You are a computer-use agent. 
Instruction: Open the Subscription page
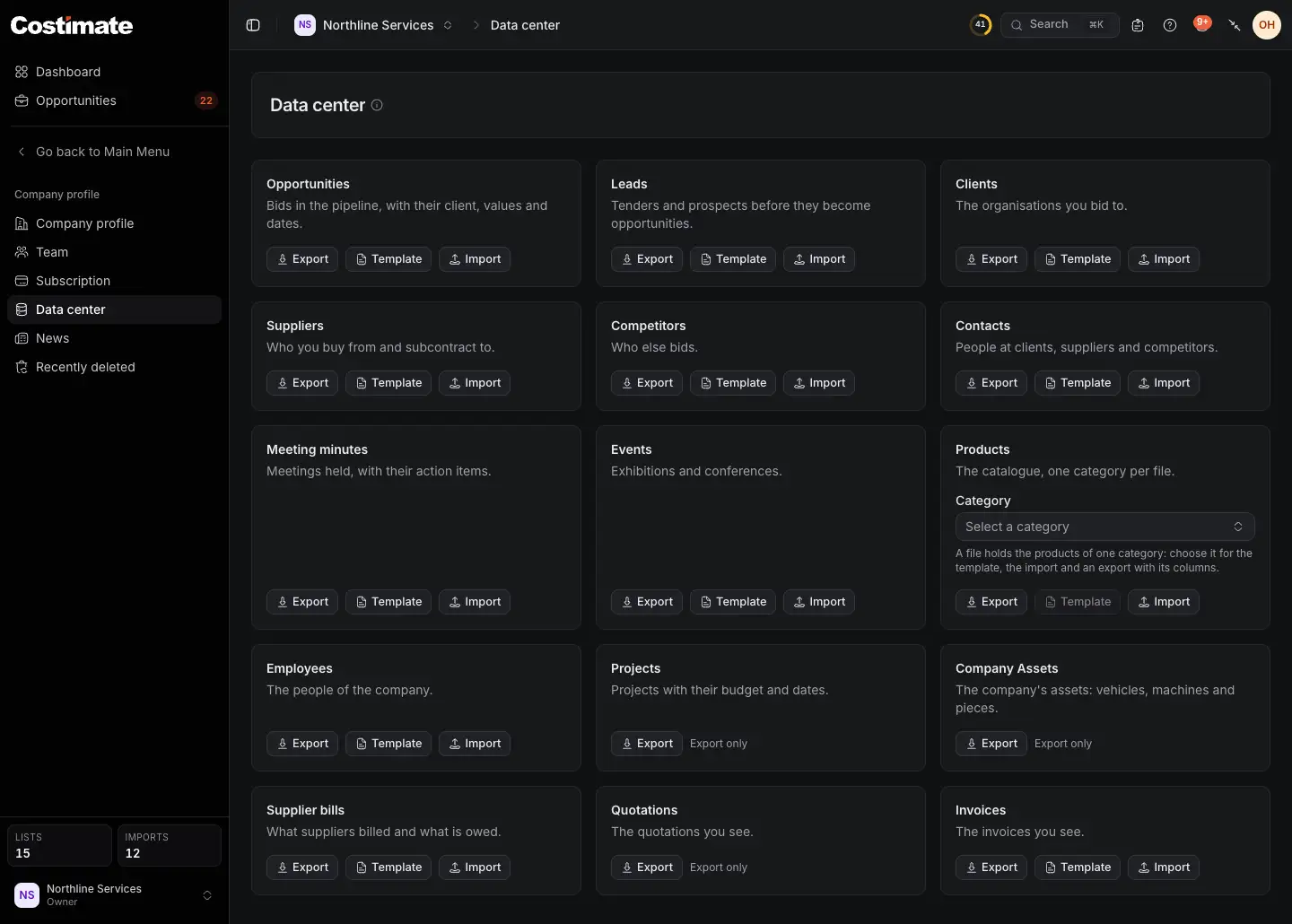[115, 281]
